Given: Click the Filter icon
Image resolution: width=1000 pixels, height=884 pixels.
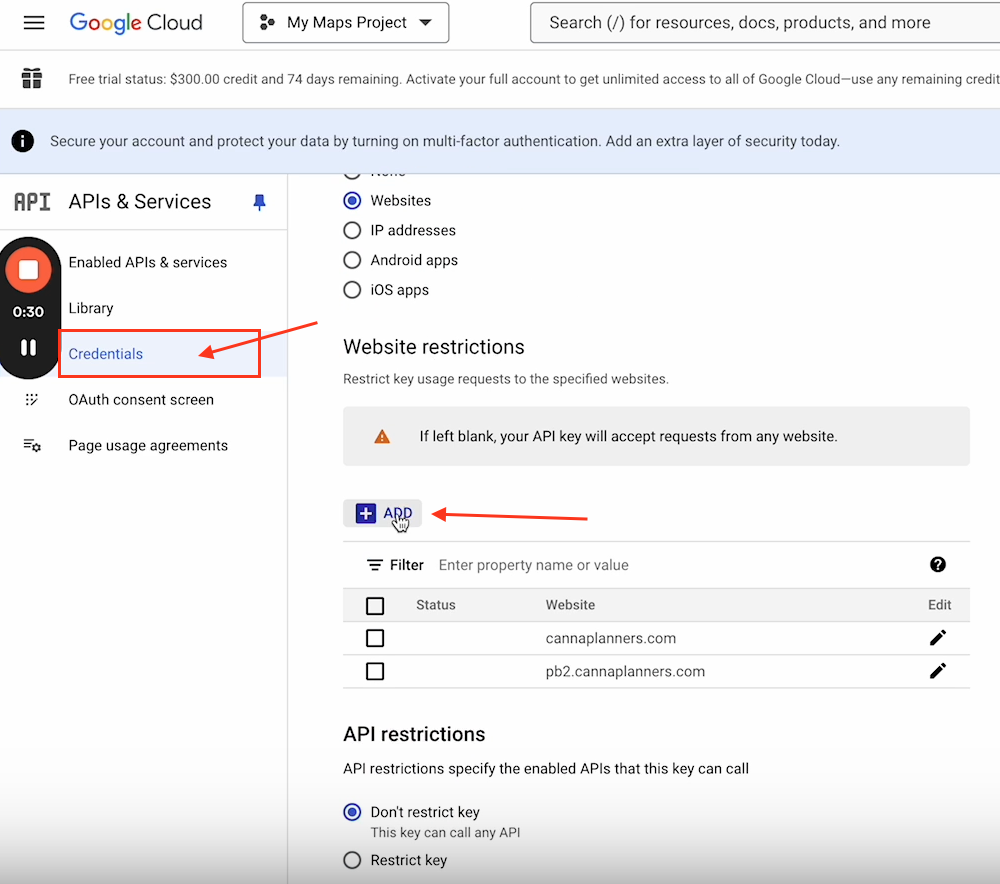Looking at the screenshot, I should click(375, 565).
